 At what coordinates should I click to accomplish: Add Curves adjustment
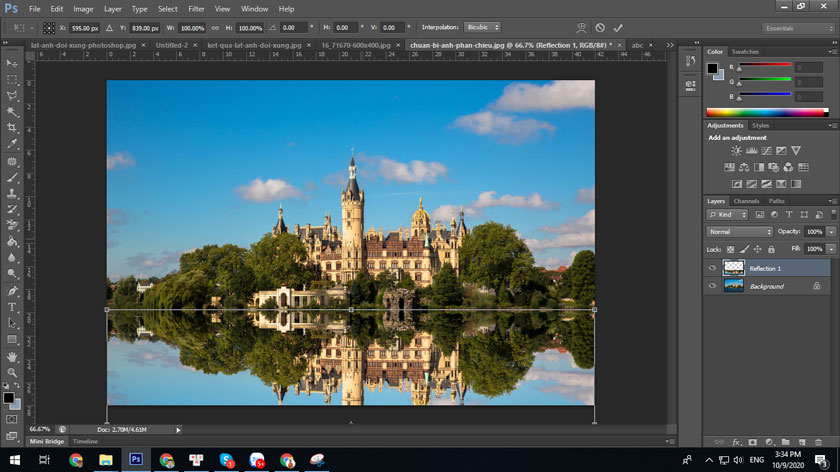[x=767, y=151]
